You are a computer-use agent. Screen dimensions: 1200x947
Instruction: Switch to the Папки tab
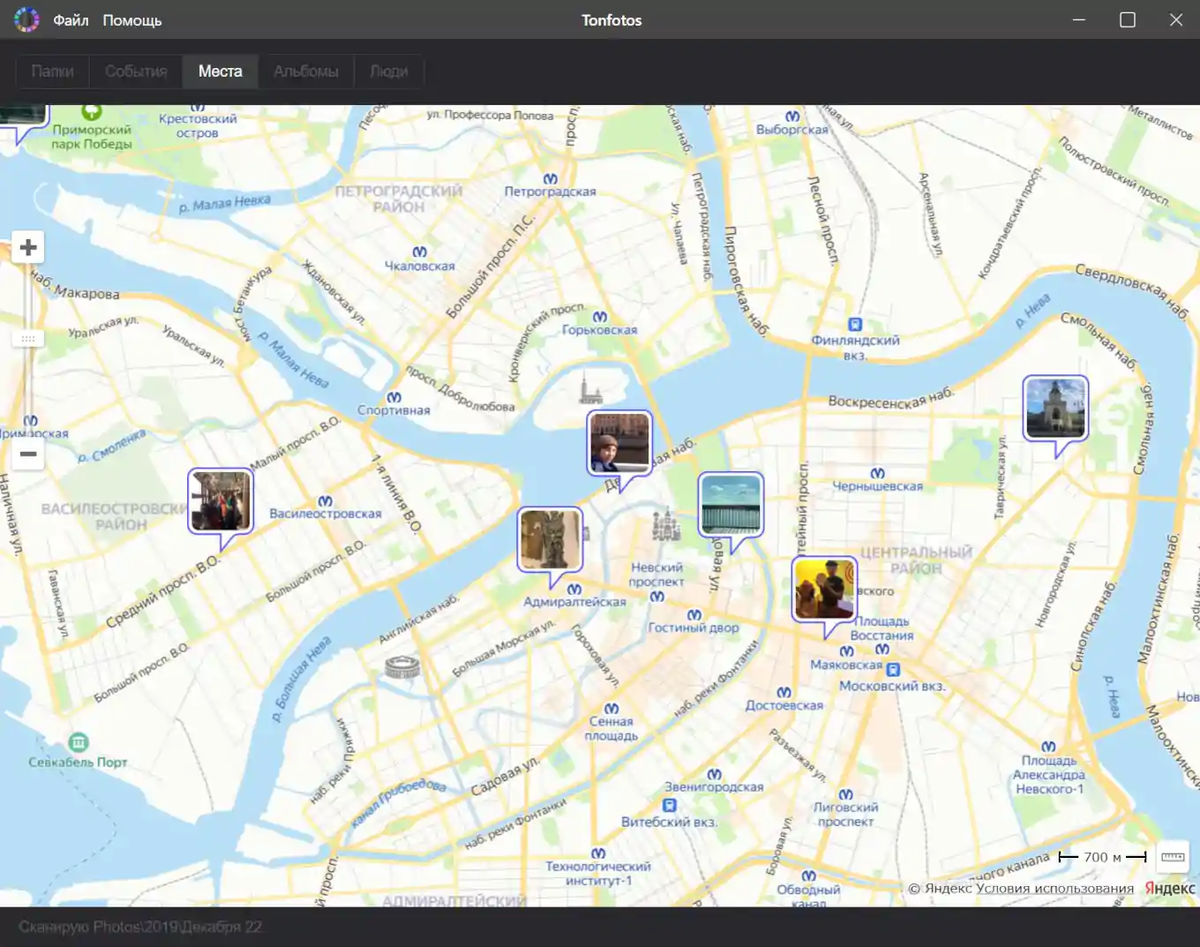click(52, 72)
